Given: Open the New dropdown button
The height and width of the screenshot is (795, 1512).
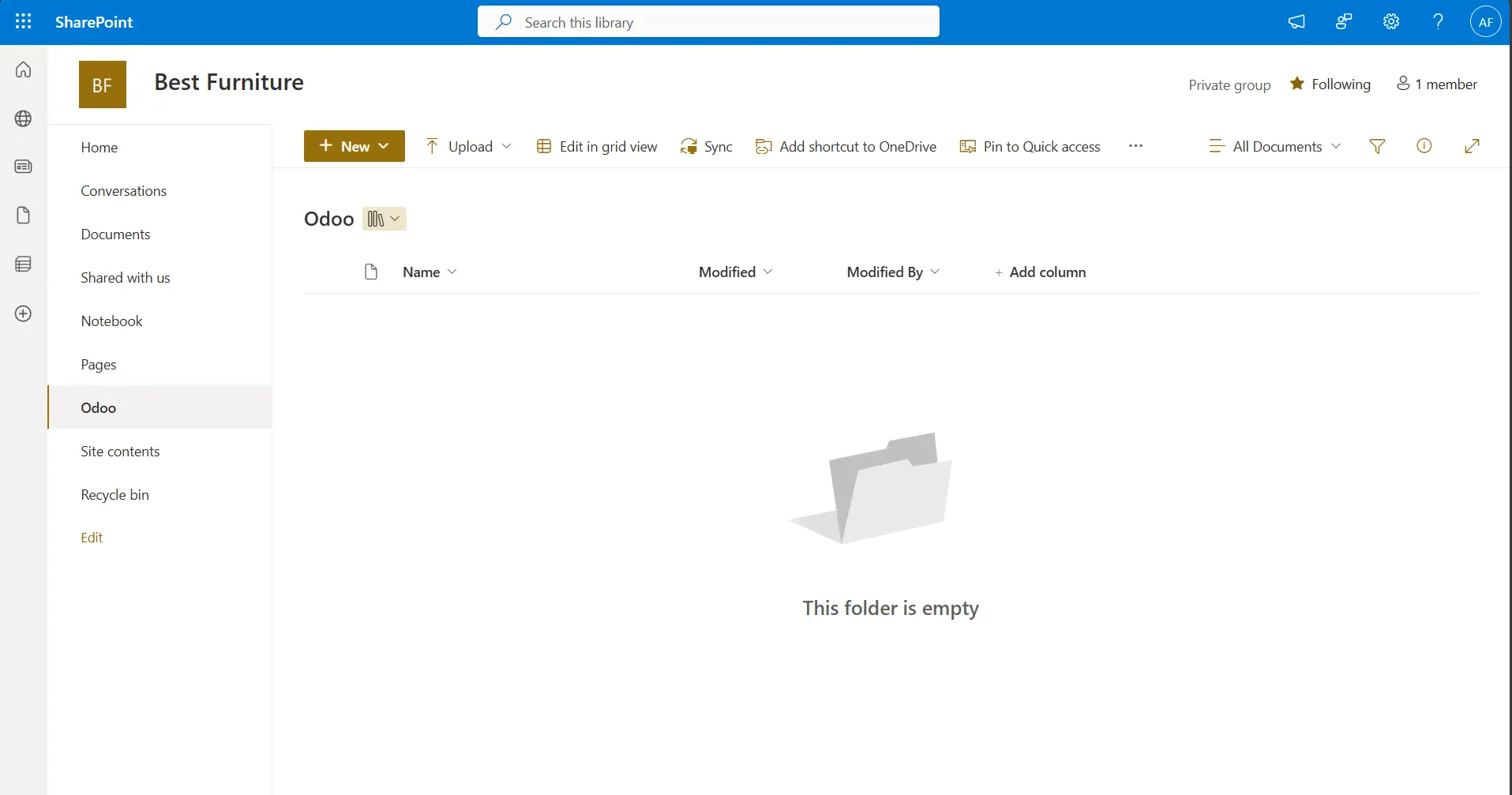Looking at the screenshot, I should pos(355,146).
